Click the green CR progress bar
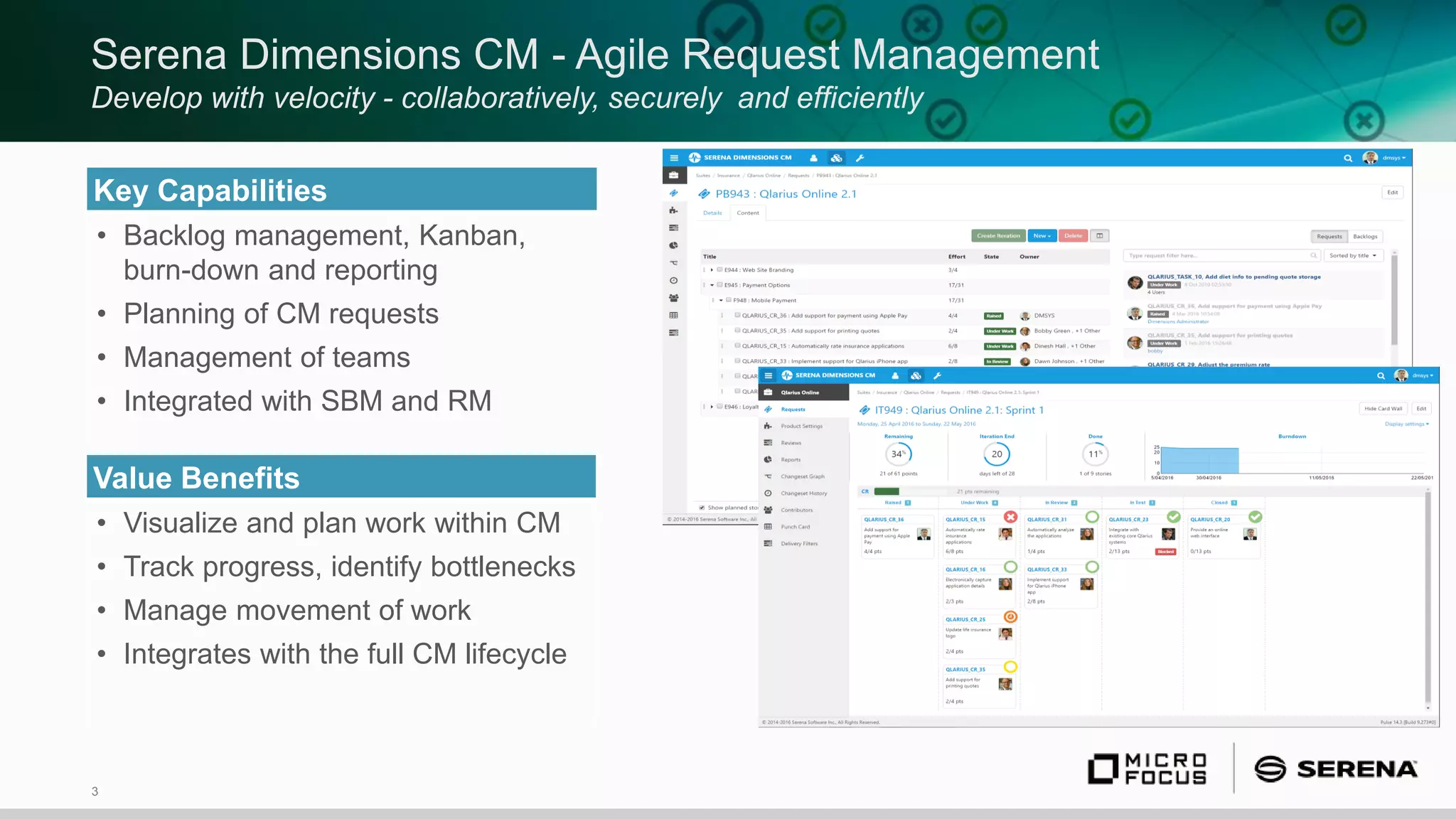 coord(887,491)
